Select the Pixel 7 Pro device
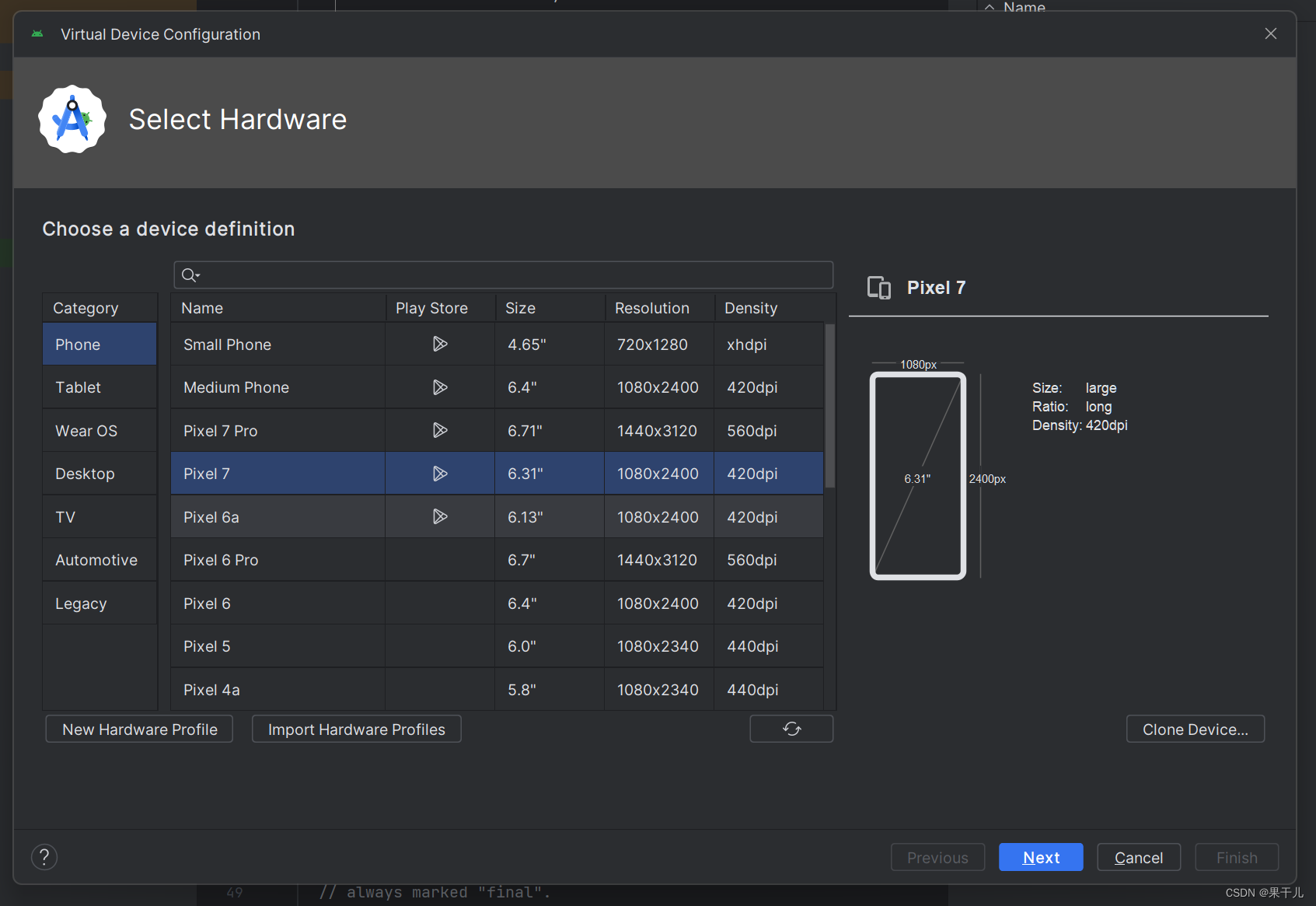 tap(220, 431)
